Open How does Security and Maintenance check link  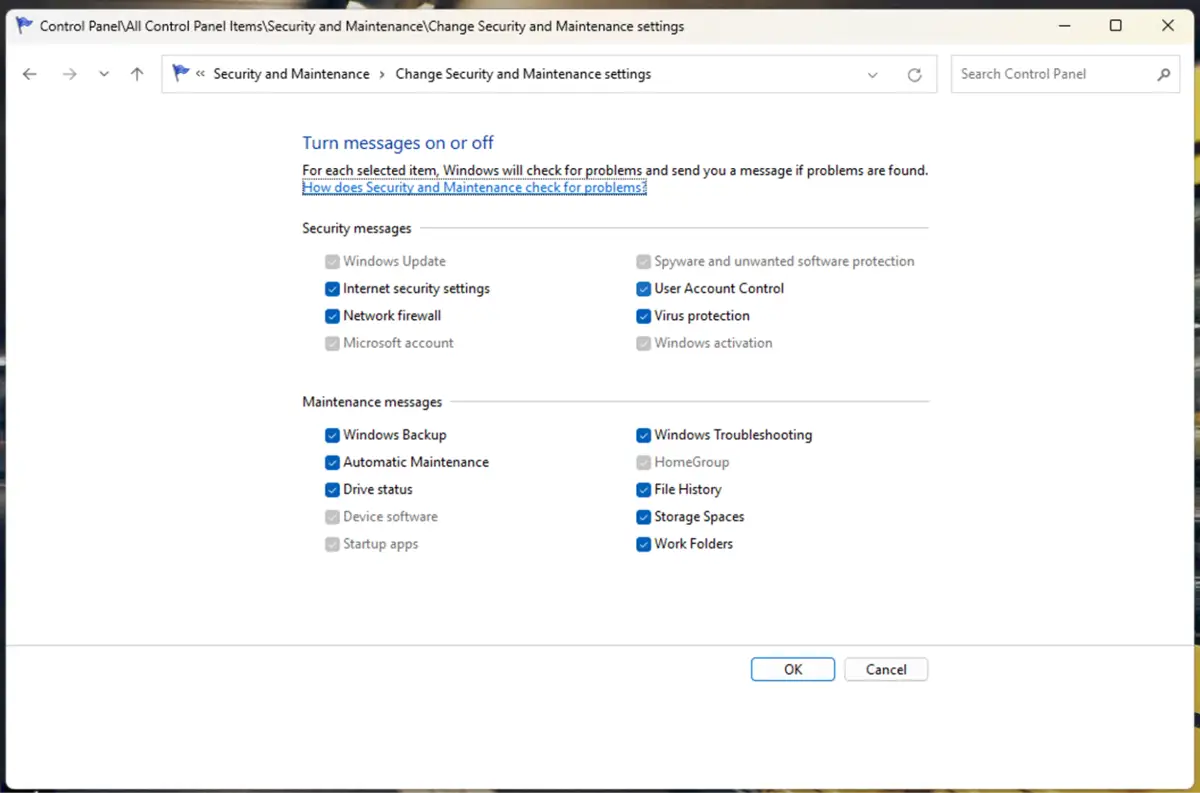(474, 187)
